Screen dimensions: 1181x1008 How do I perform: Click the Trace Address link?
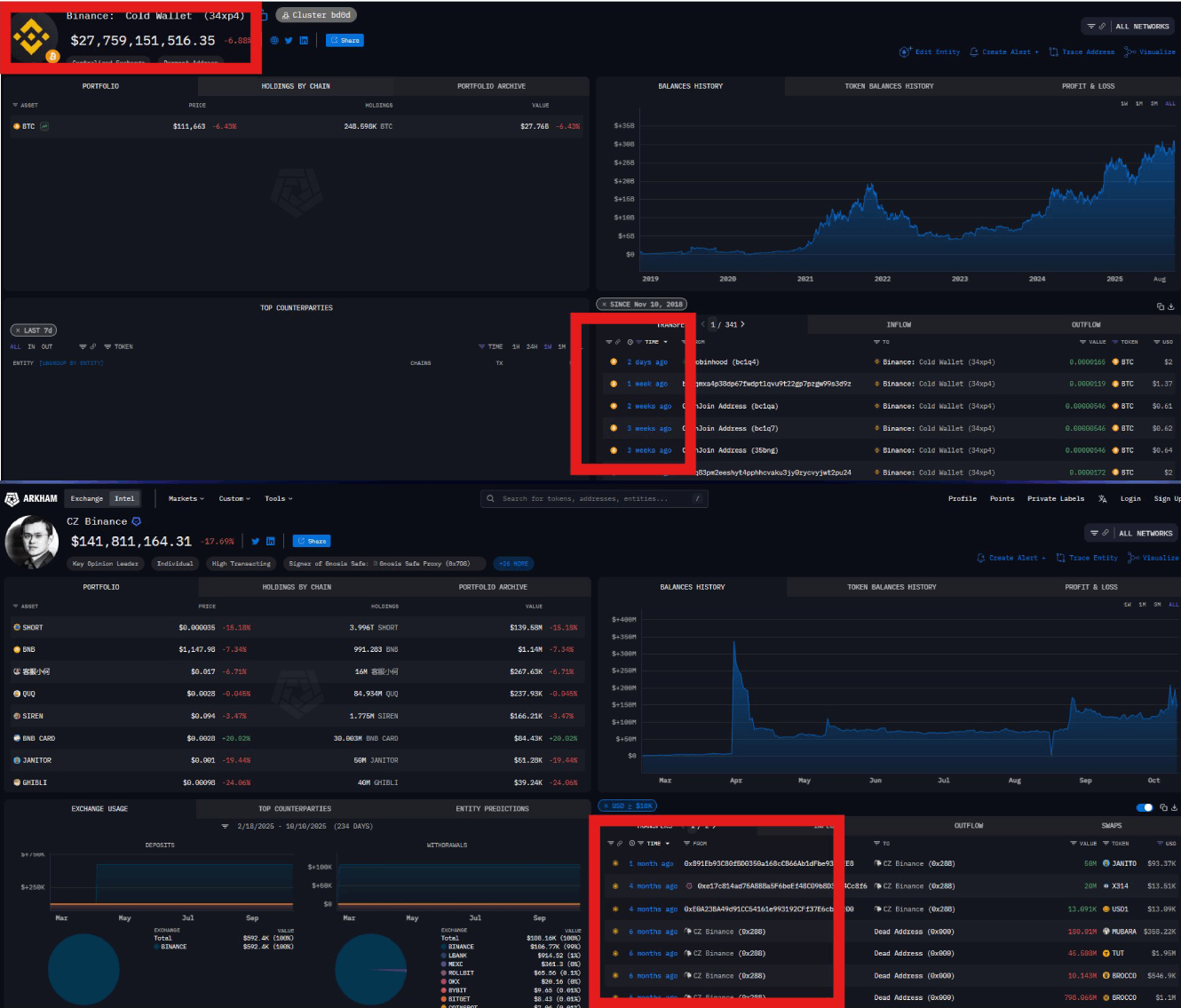pos(1082,52)
